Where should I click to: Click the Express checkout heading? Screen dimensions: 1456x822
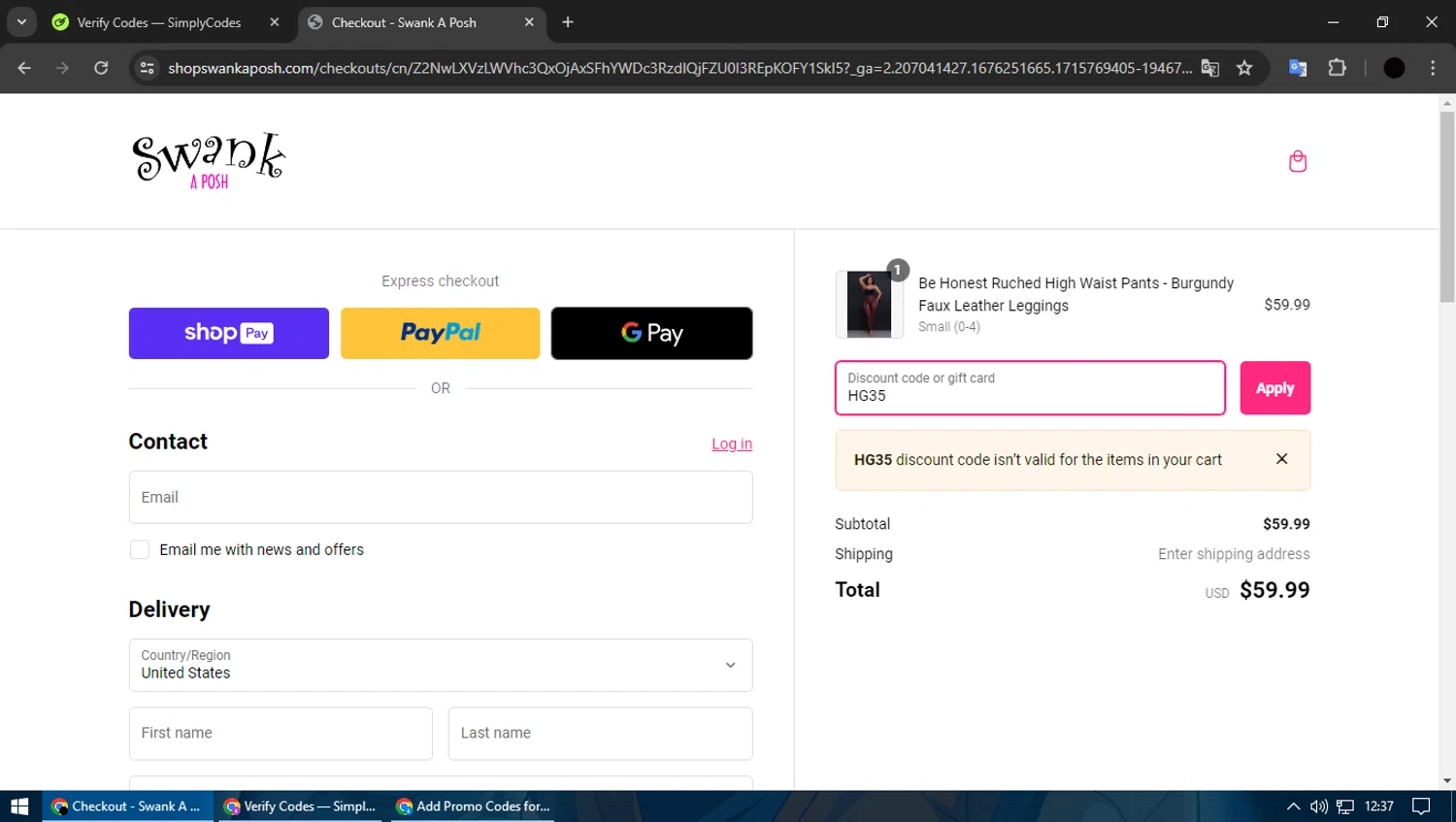pyautogui.click(x=440, y=280)
